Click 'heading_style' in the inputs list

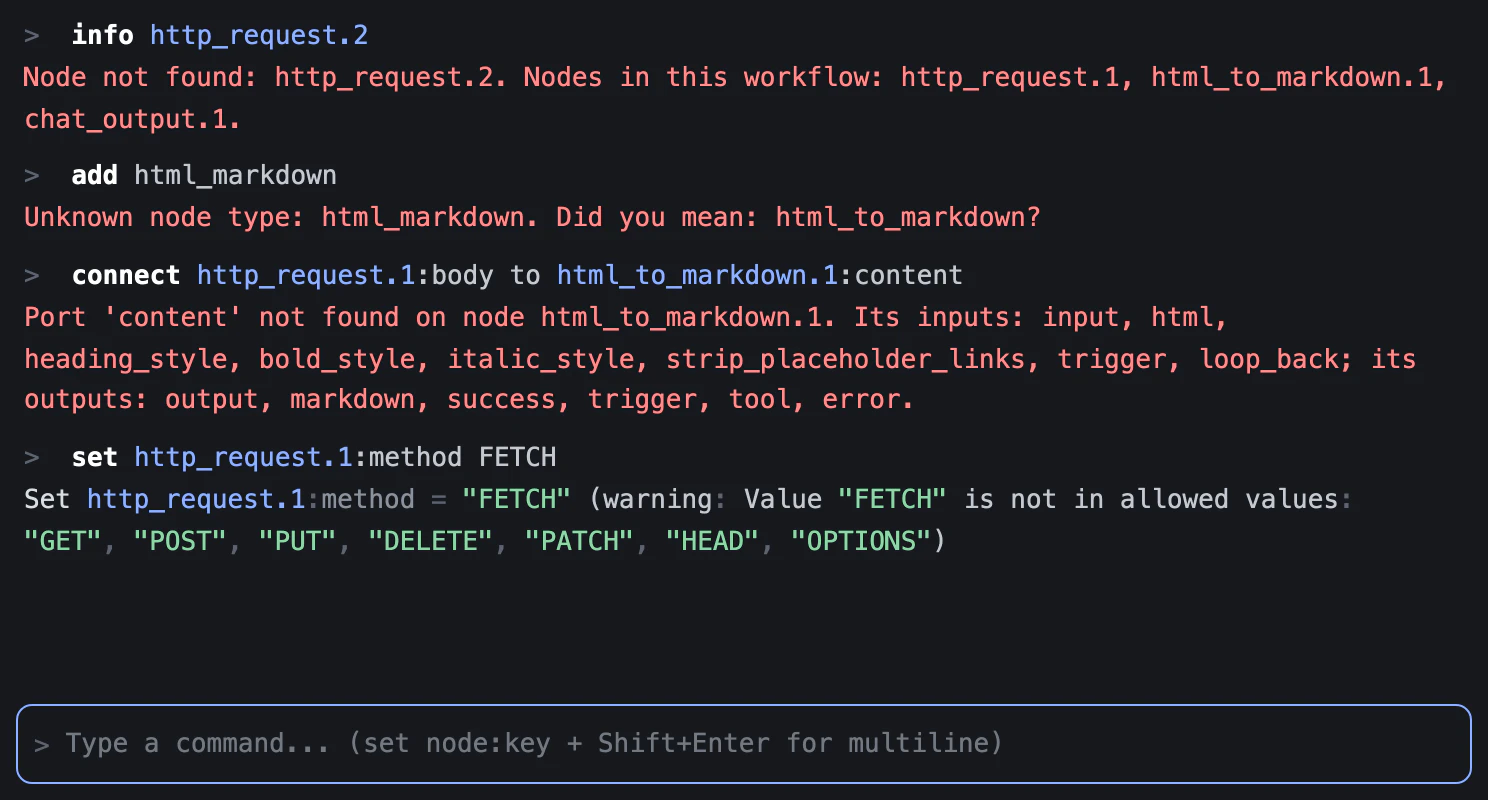click(126, 360)
